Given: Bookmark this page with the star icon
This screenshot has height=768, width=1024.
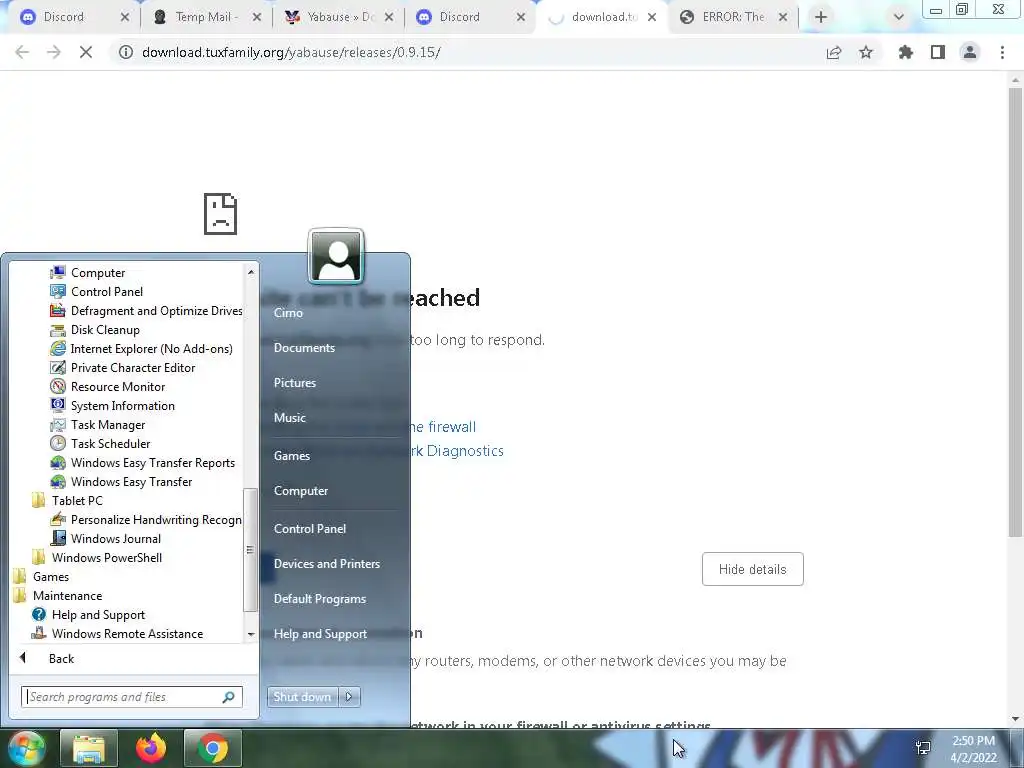Looking at the screenshot, I should click(866, 52).
